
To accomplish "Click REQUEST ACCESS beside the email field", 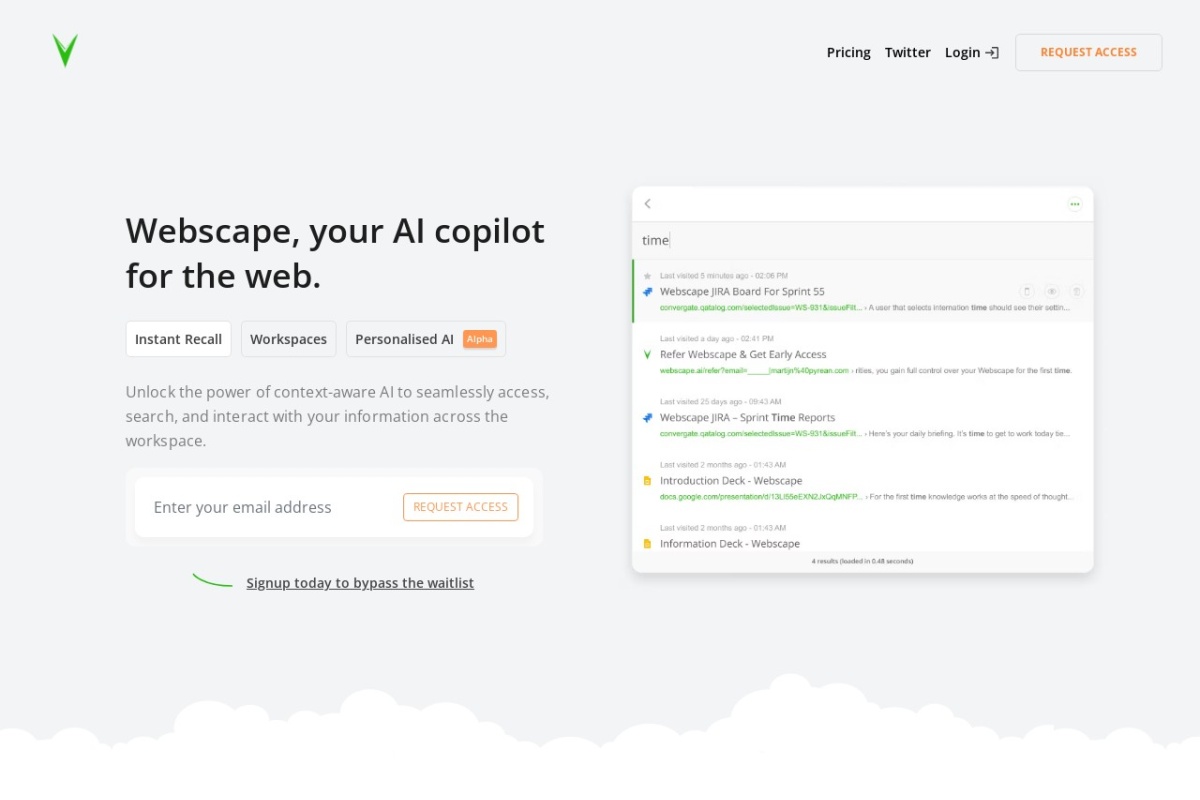I will click(460, 507).
